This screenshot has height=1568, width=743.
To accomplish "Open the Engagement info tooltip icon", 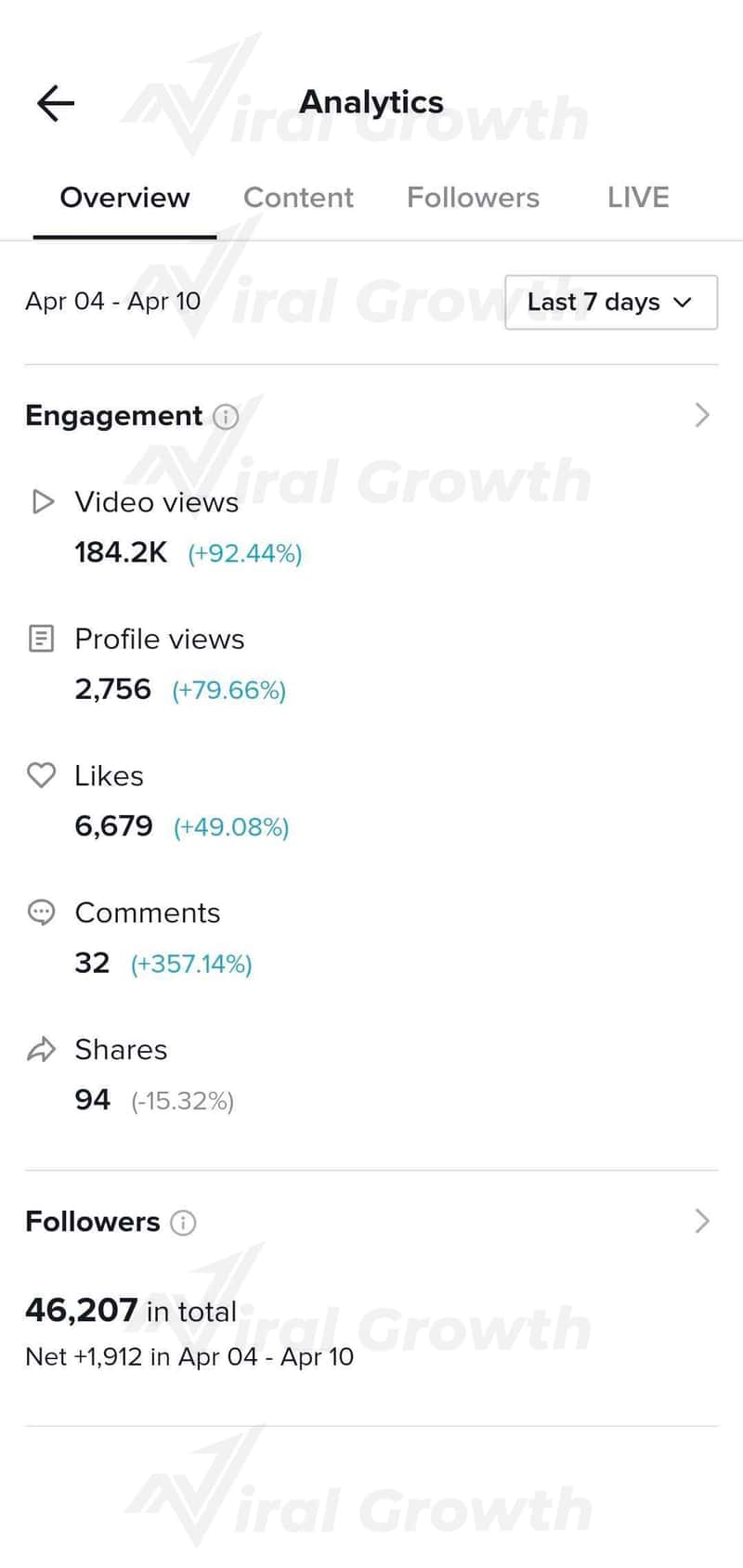I will point(226,419).
